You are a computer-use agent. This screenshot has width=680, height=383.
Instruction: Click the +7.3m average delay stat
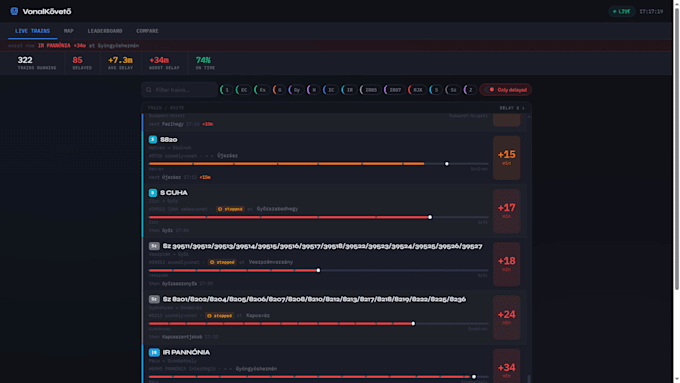pyautogui.click(x=121, y=63)
